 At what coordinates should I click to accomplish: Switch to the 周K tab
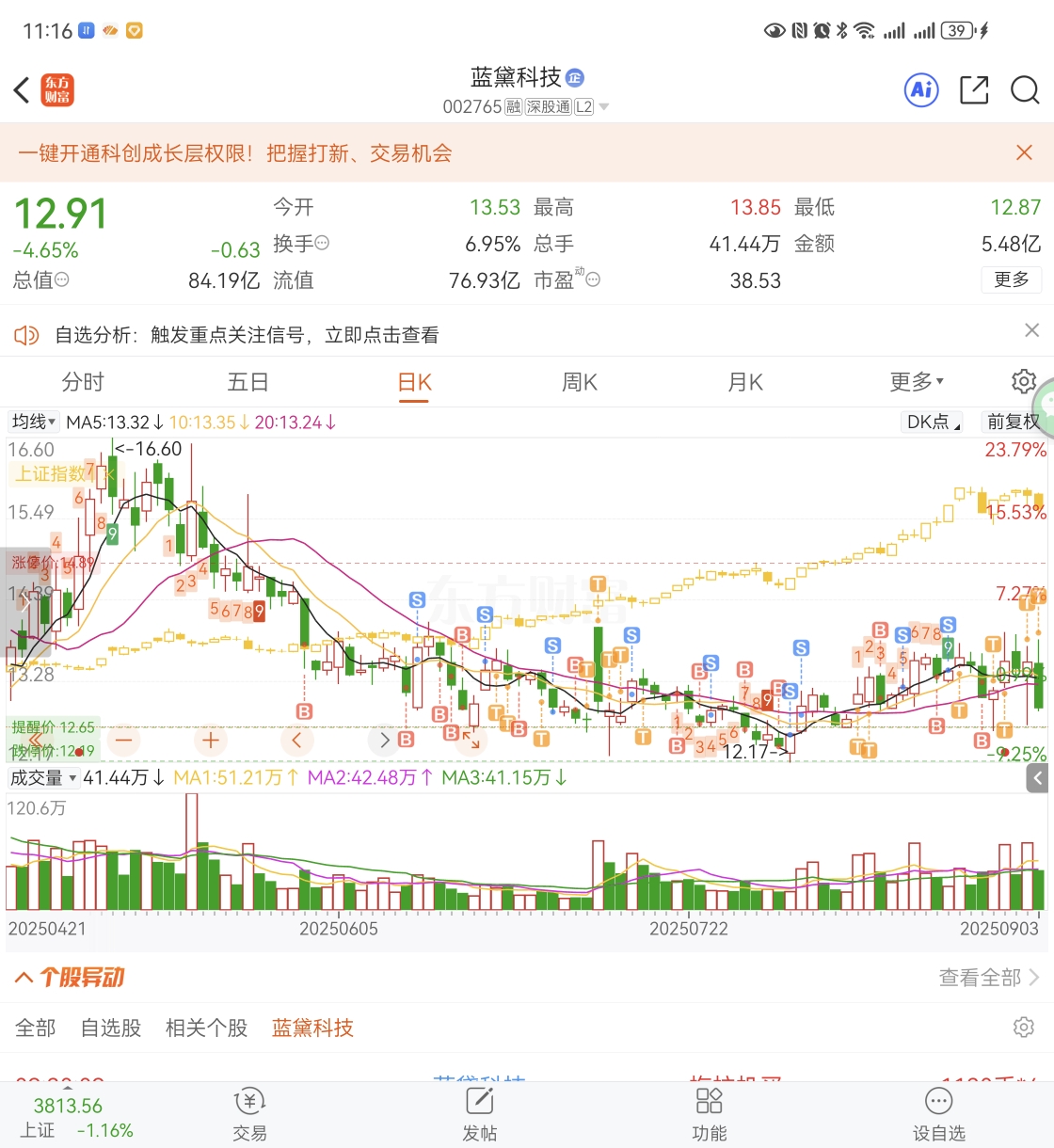click(x=580, y=381)
